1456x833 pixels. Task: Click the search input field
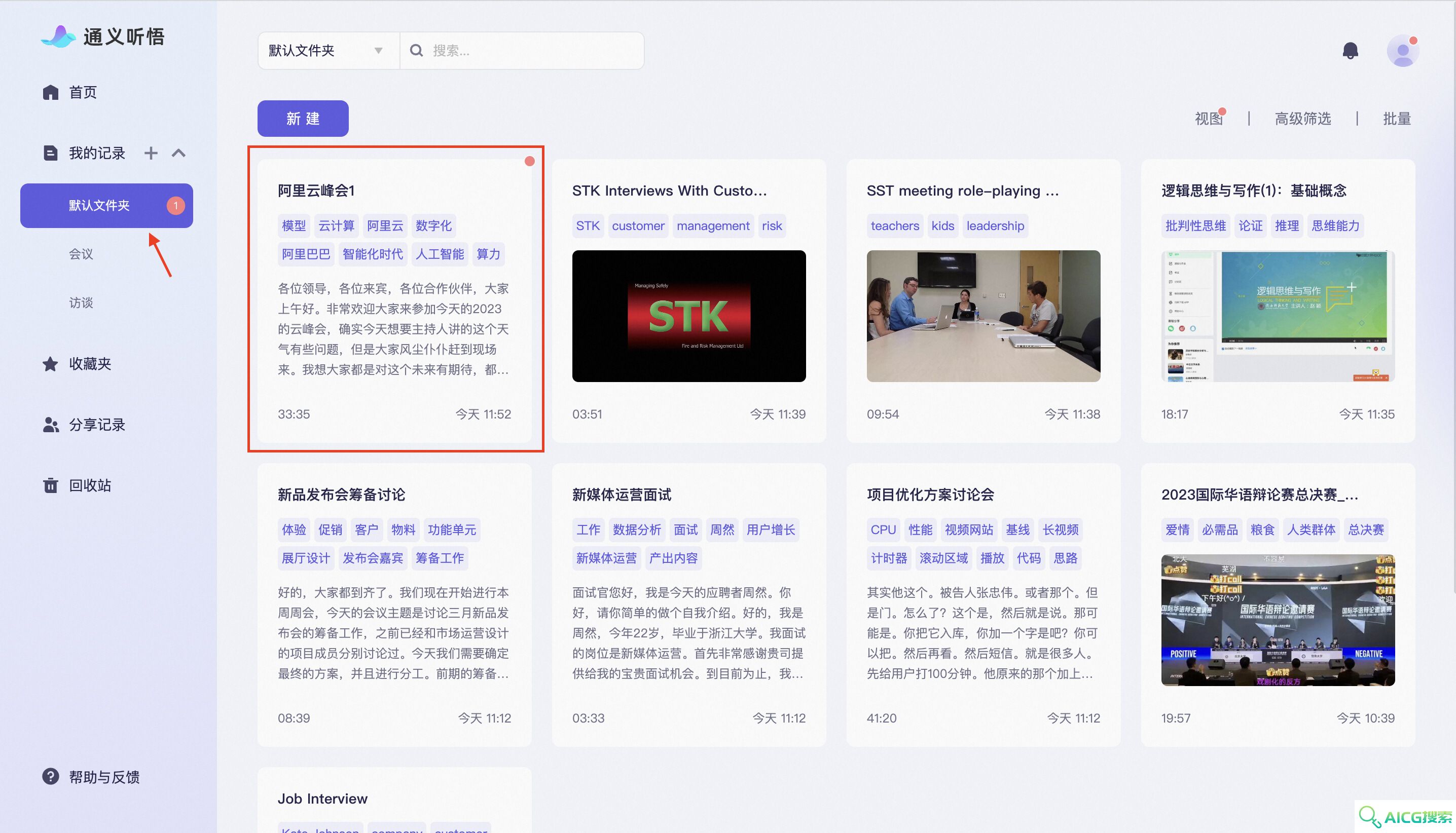(521, 50)
